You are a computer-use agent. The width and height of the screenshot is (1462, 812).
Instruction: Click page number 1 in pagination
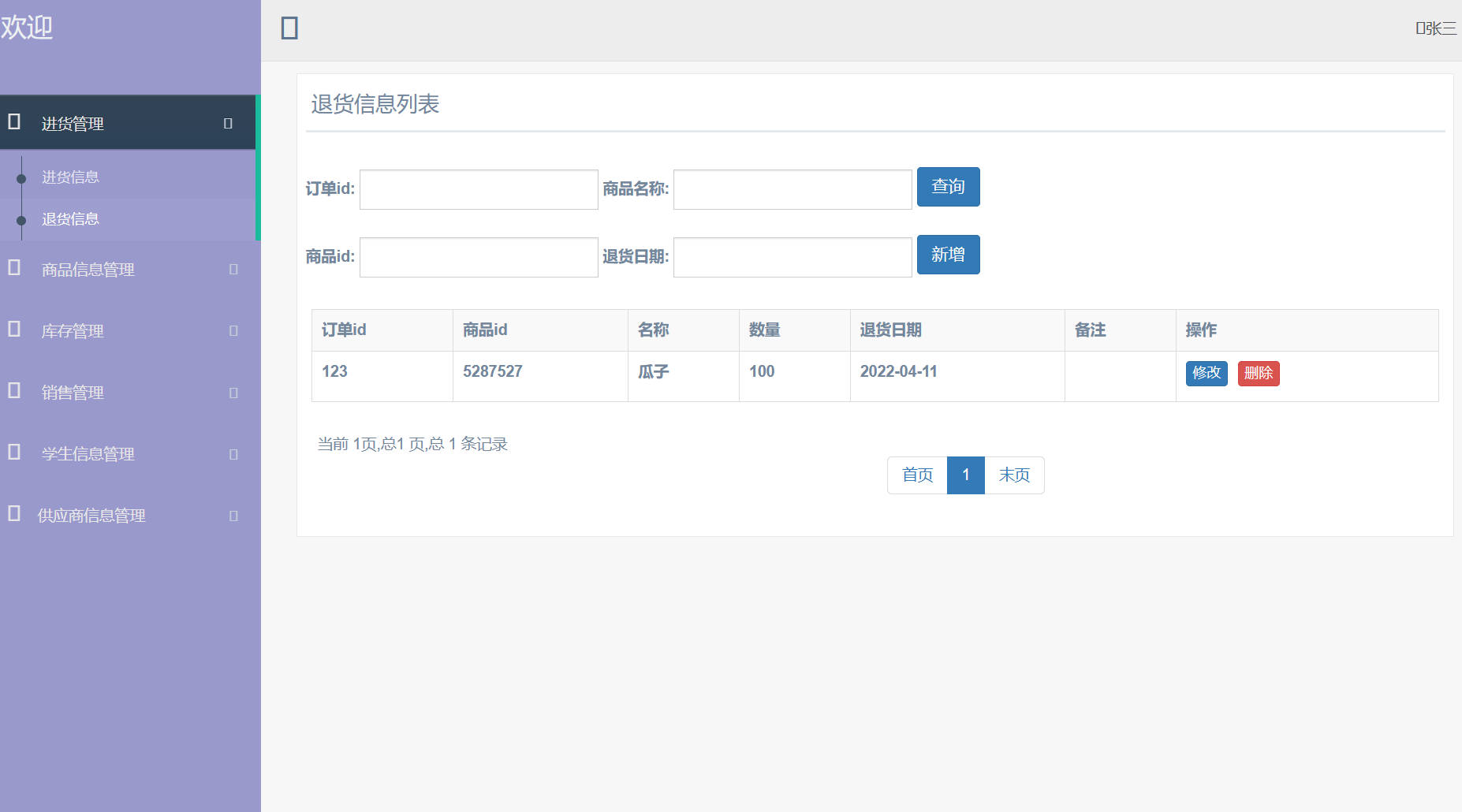click(x=965, y=475)
